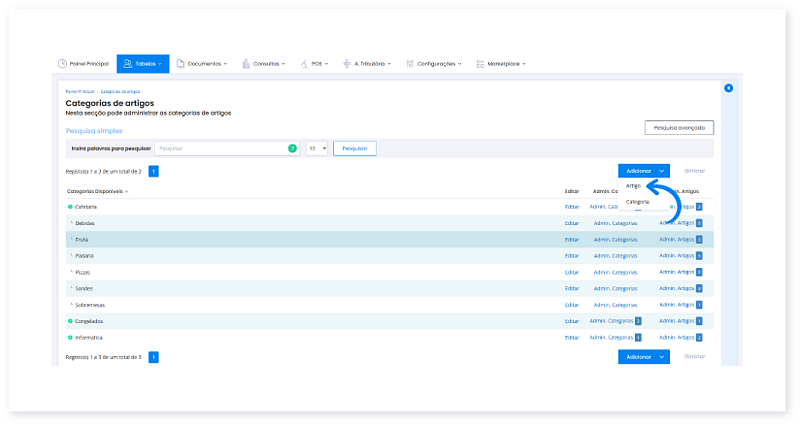Click the Pesquisa avançada button
This screenshot has width=800, height=426.
(679, 128)
